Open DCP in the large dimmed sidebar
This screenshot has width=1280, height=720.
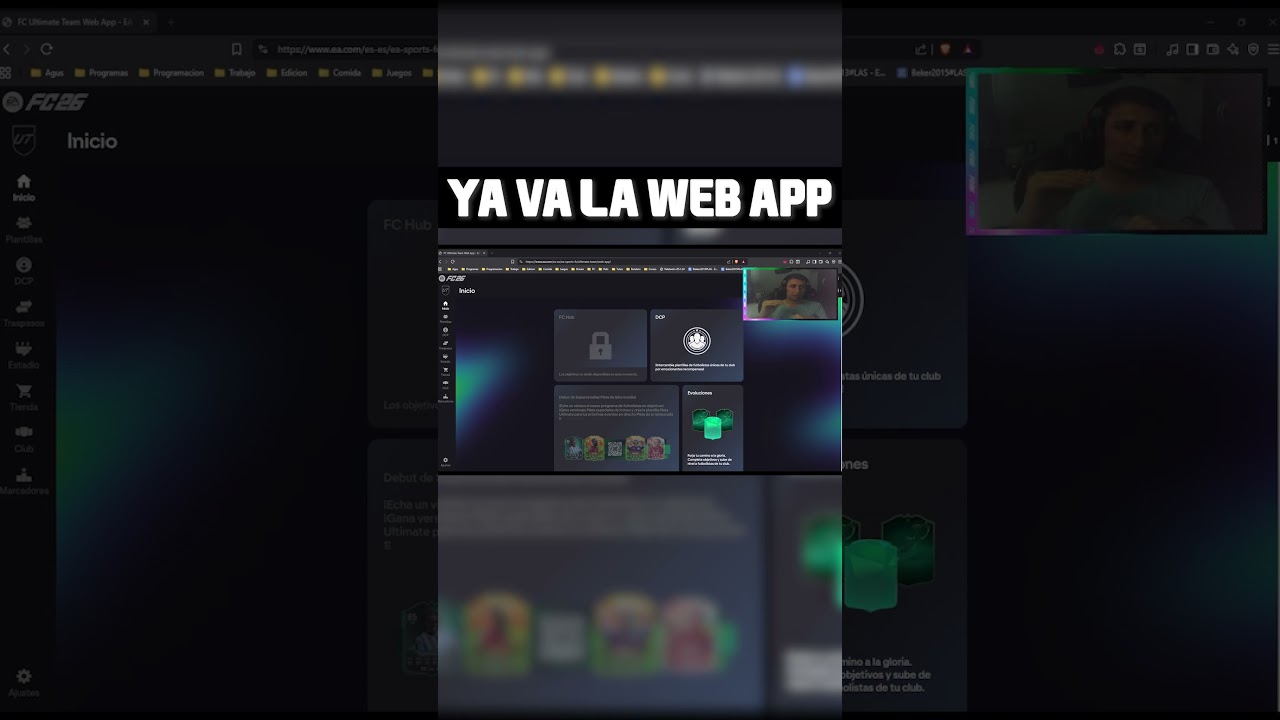[x=23, y=272]
